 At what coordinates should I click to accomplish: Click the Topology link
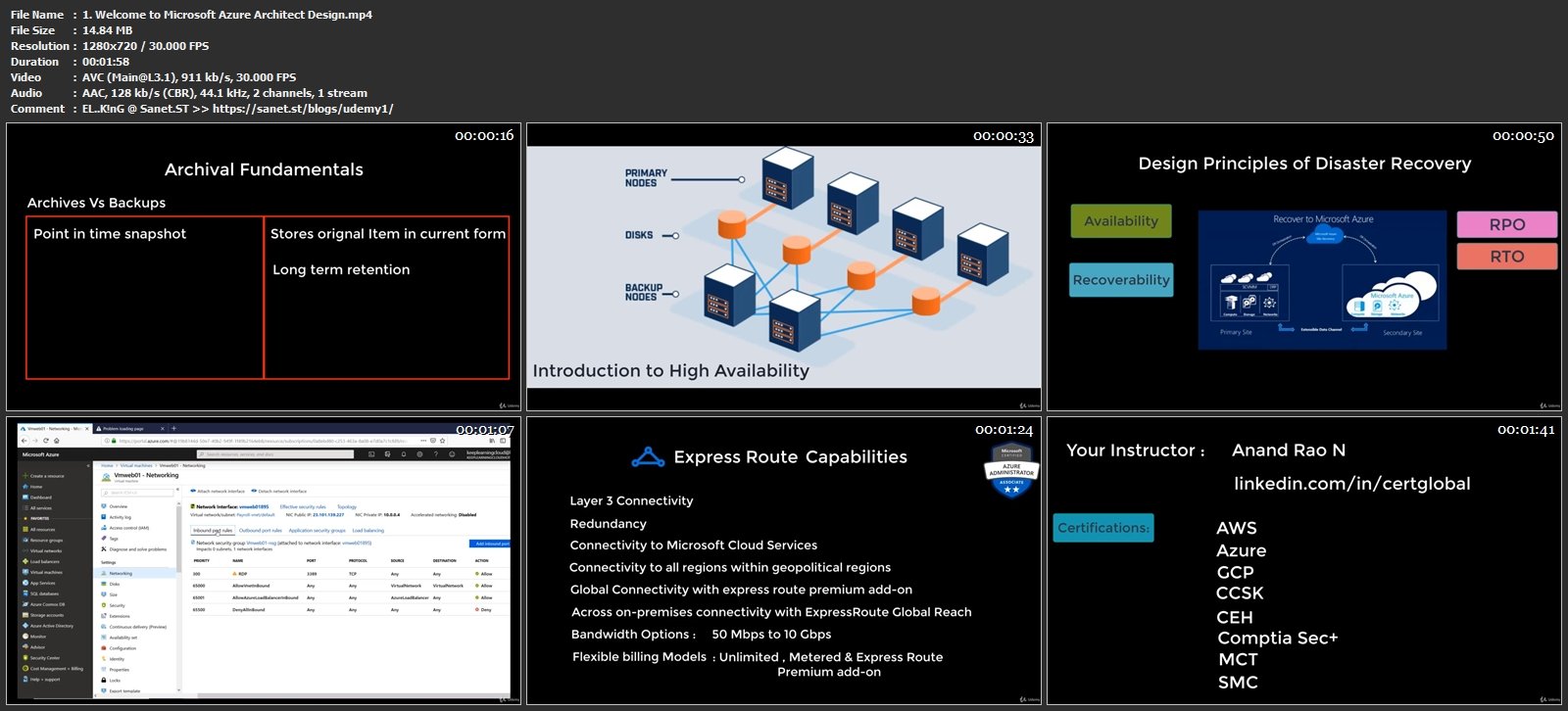(x=347, y=506)
